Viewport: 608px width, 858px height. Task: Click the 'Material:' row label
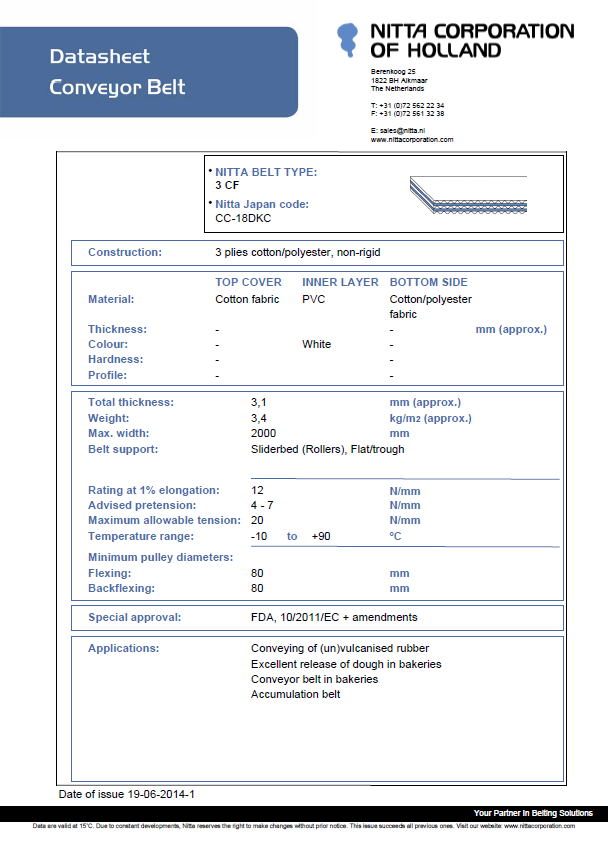pyautogui.click(x=111, y=299)
